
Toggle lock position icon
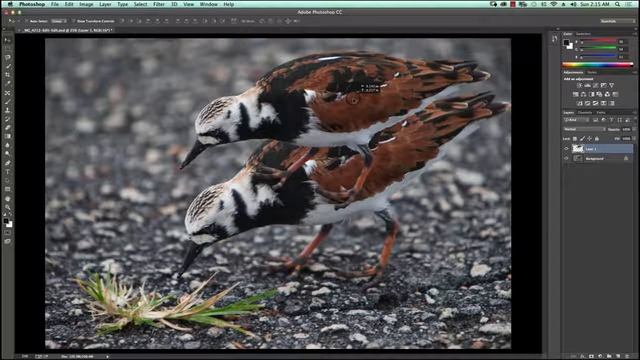590,139
